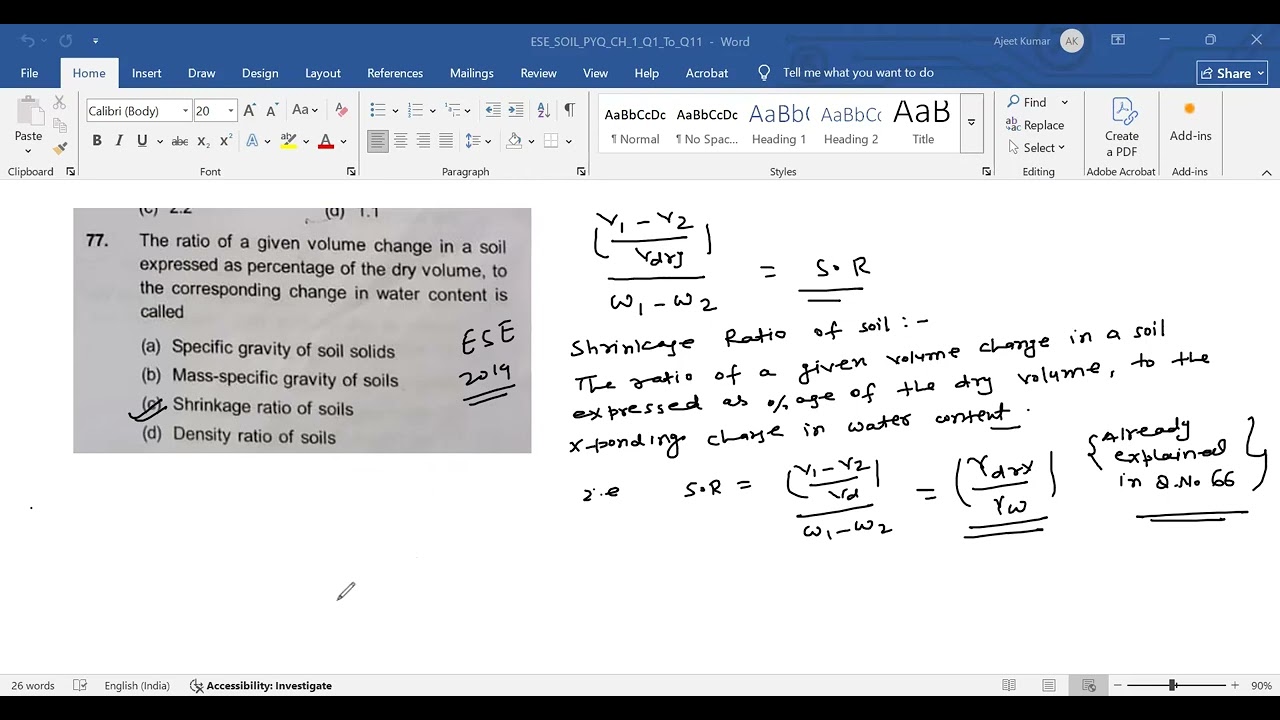Image resolution: width=1280 pixels, height=720 pixels.
Task: Open the File menu
Action: (29, 73)
